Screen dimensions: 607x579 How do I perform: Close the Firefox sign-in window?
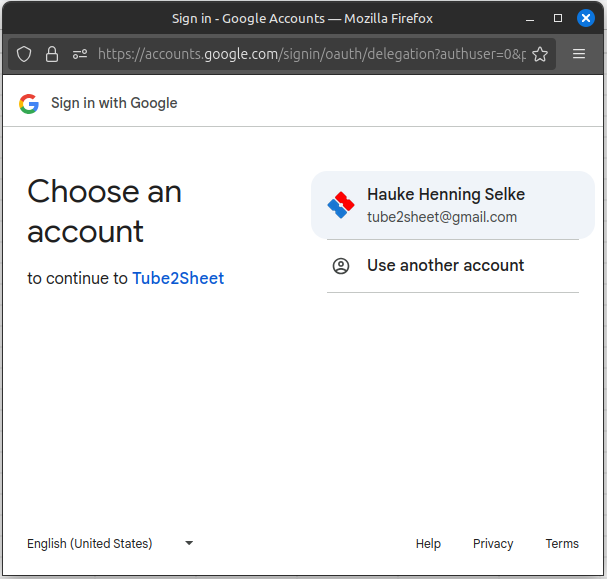pyautogui.click(x=586, y=18)
